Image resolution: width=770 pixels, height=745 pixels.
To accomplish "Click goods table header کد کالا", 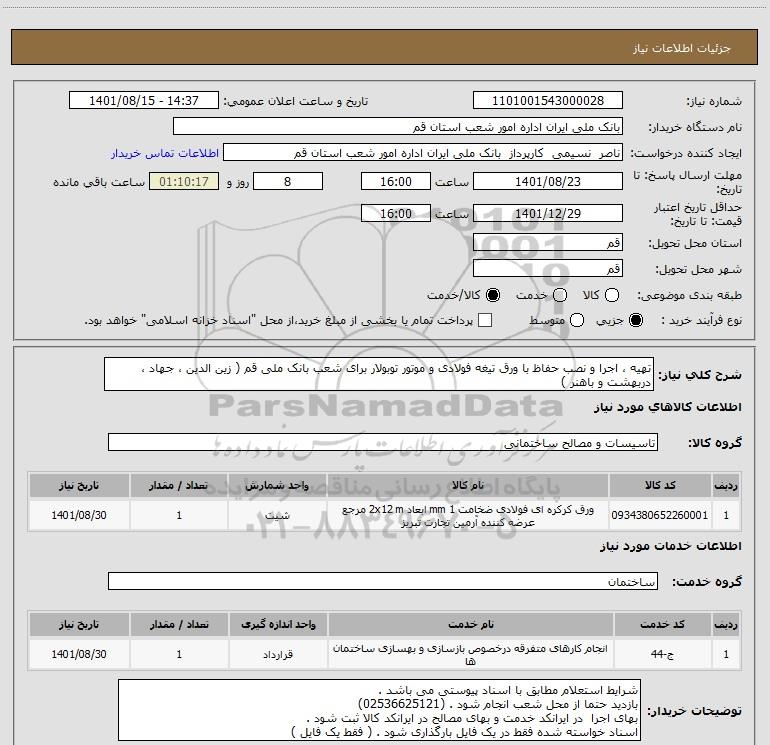I will point(660,486).
